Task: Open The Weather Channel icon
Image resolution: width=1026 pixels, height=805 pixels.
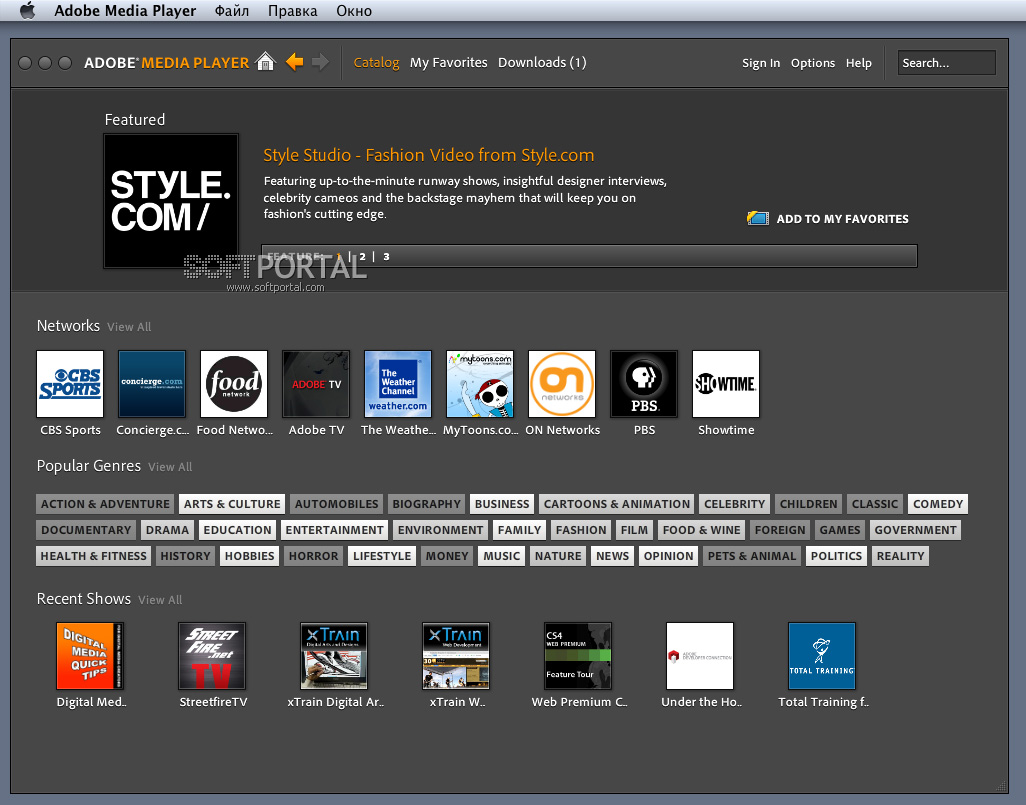Action: pyautogui.click(x=398, y=384)
